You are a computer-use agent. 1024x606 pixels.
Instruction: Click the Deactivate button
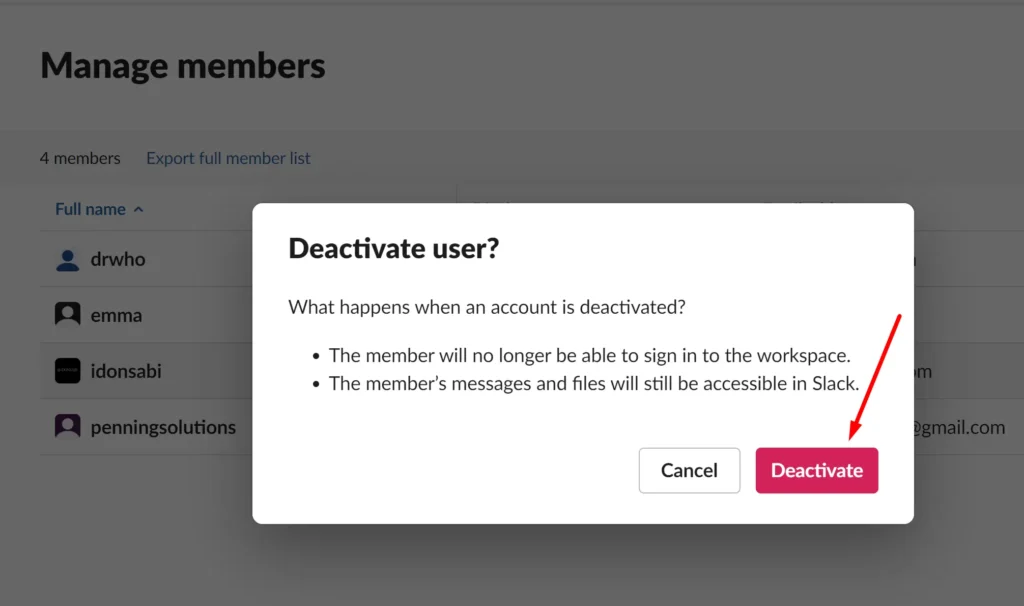point(816,470)
